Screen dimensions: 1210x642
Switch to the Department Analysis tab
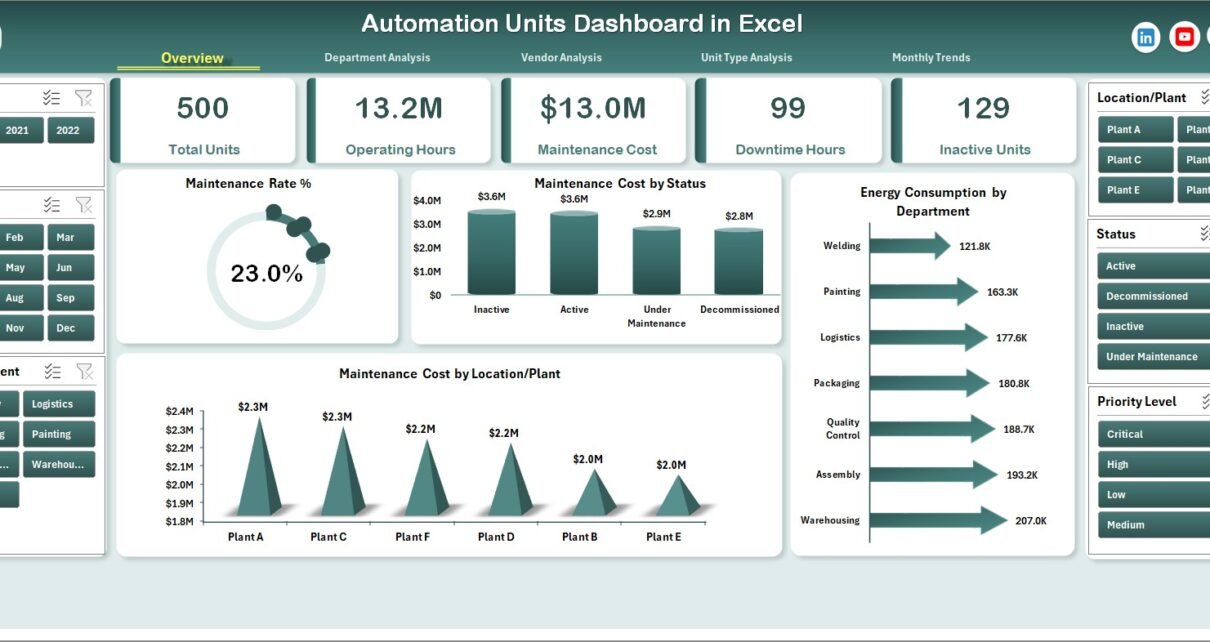377,58
